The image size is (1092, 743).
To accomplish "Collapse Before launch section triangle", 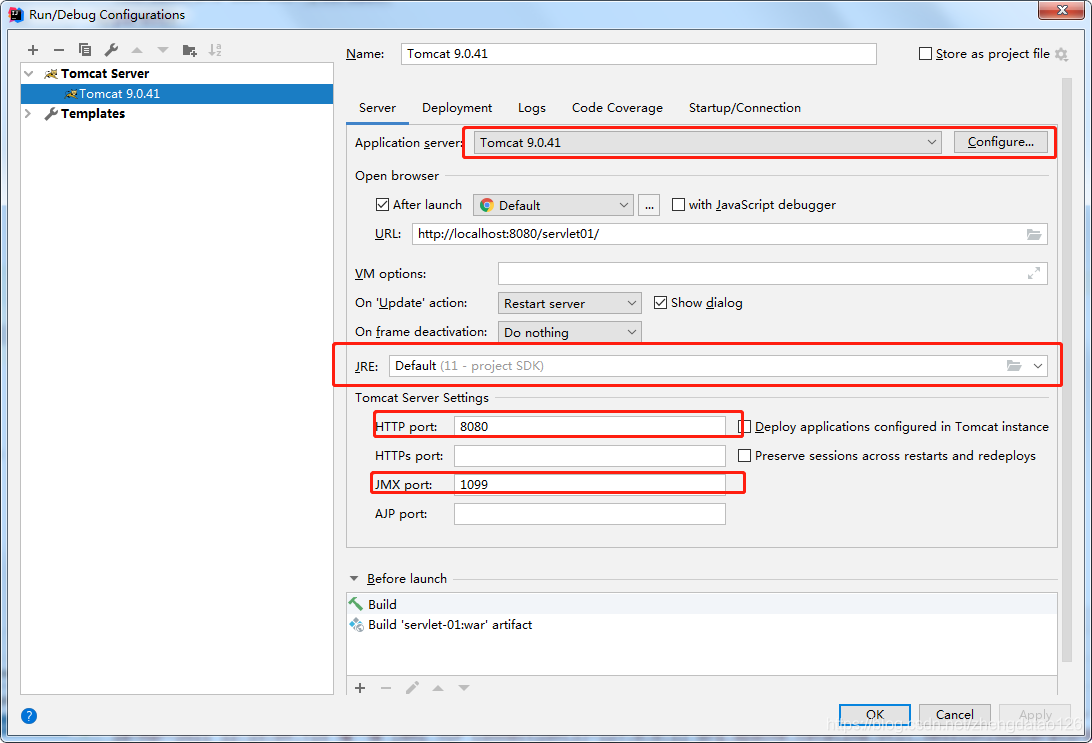I will click(354, 579).
